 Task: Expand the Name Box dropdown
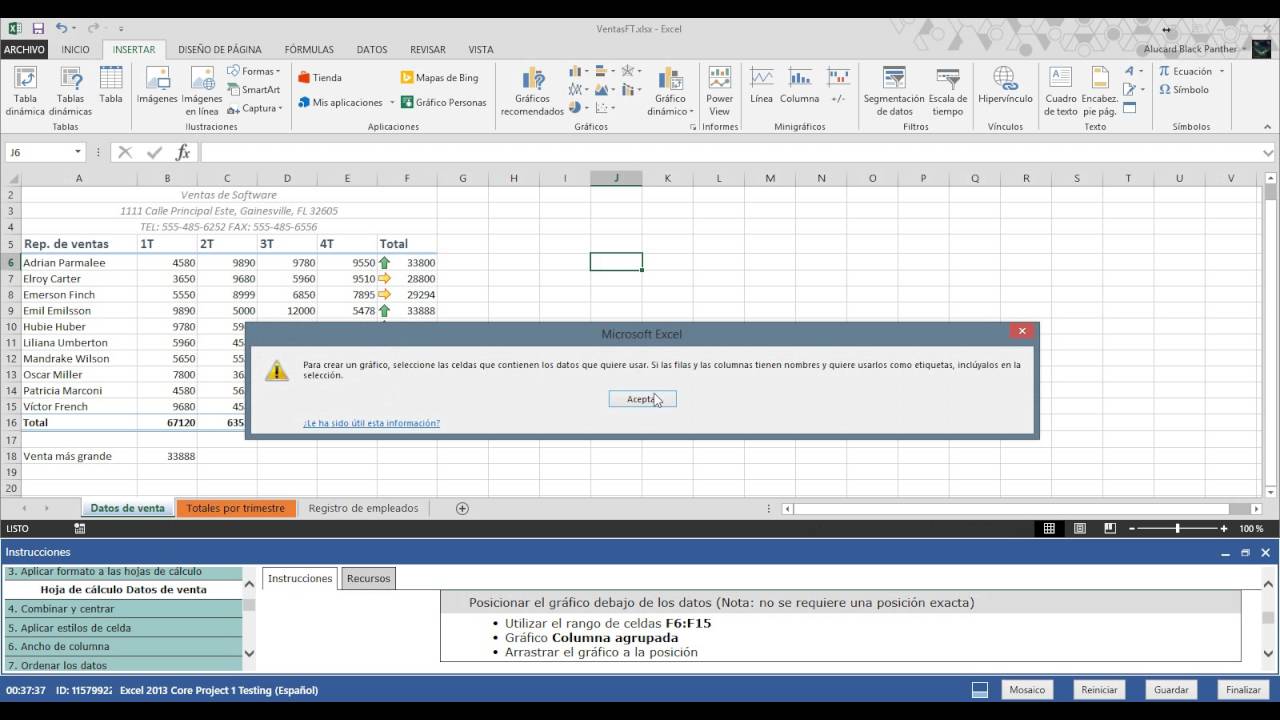point(78,152)
